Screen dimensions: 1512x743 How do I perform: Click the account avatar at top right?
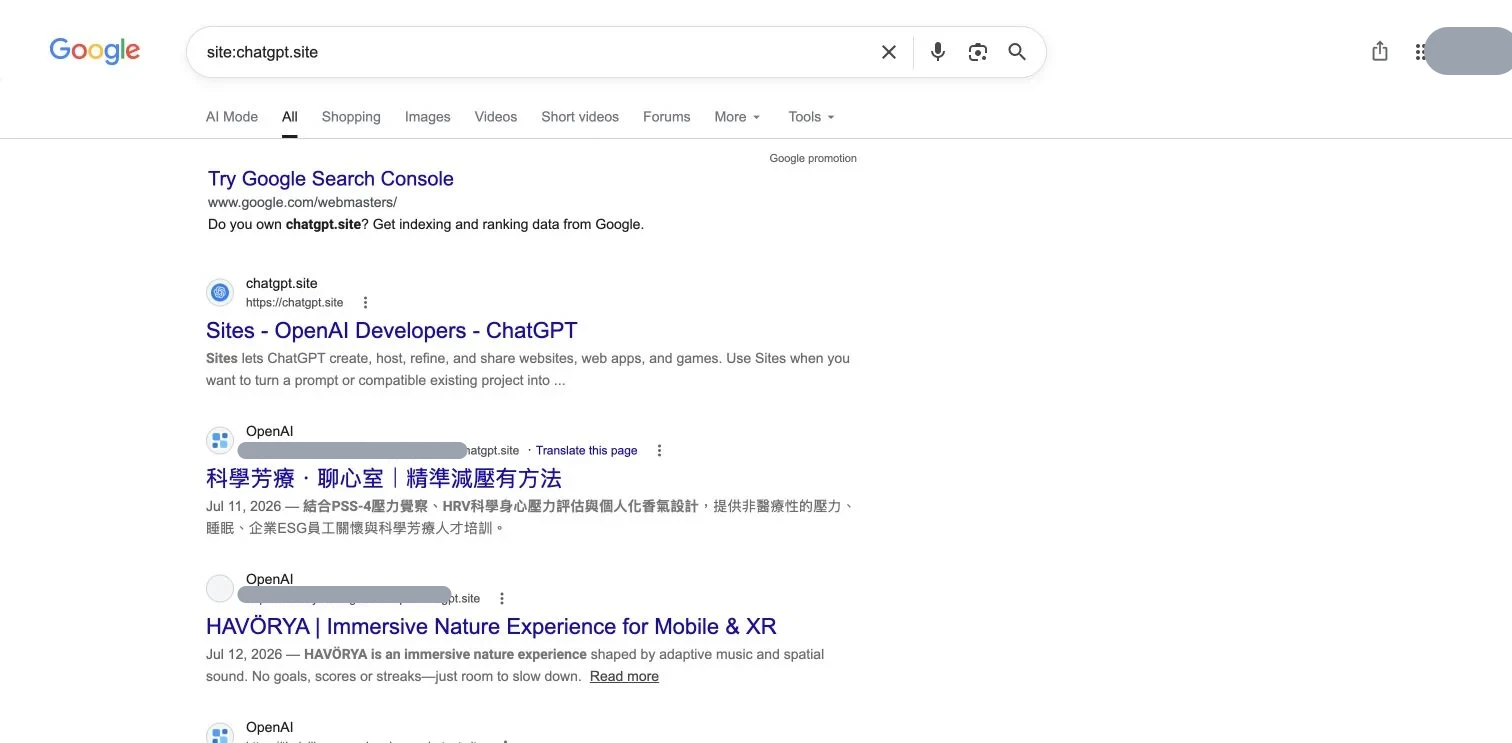(x=1468, y=51)
